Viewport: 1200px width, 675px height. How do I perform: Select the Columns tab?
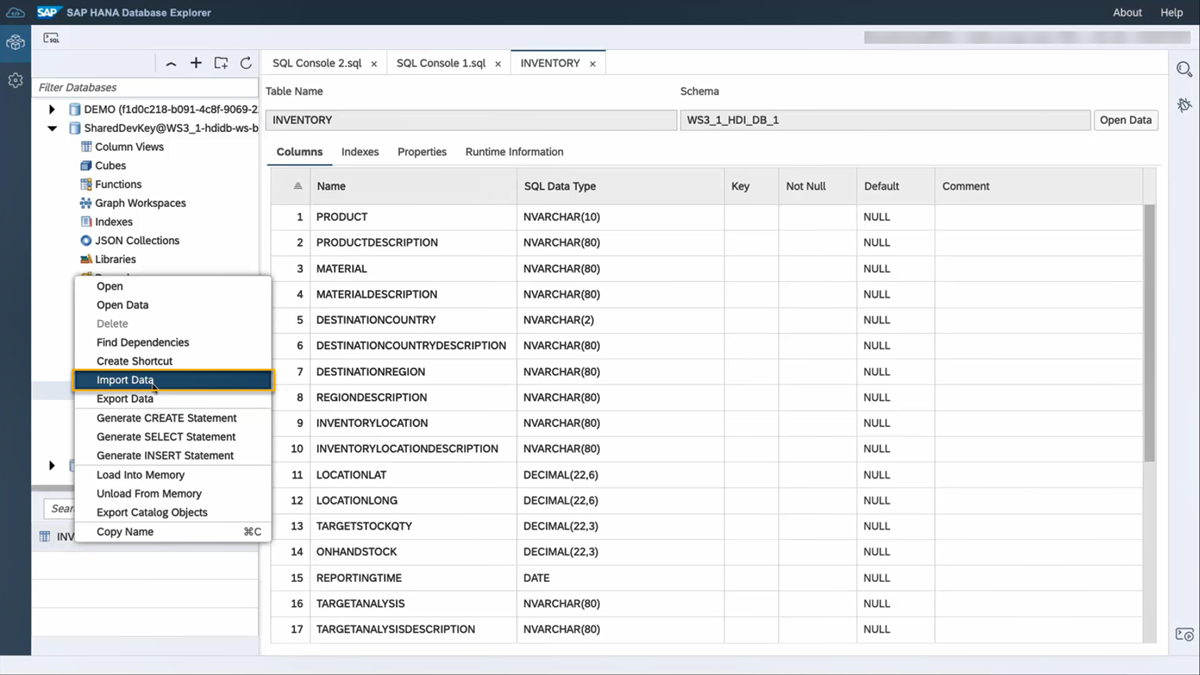click(x=300, y=152)
